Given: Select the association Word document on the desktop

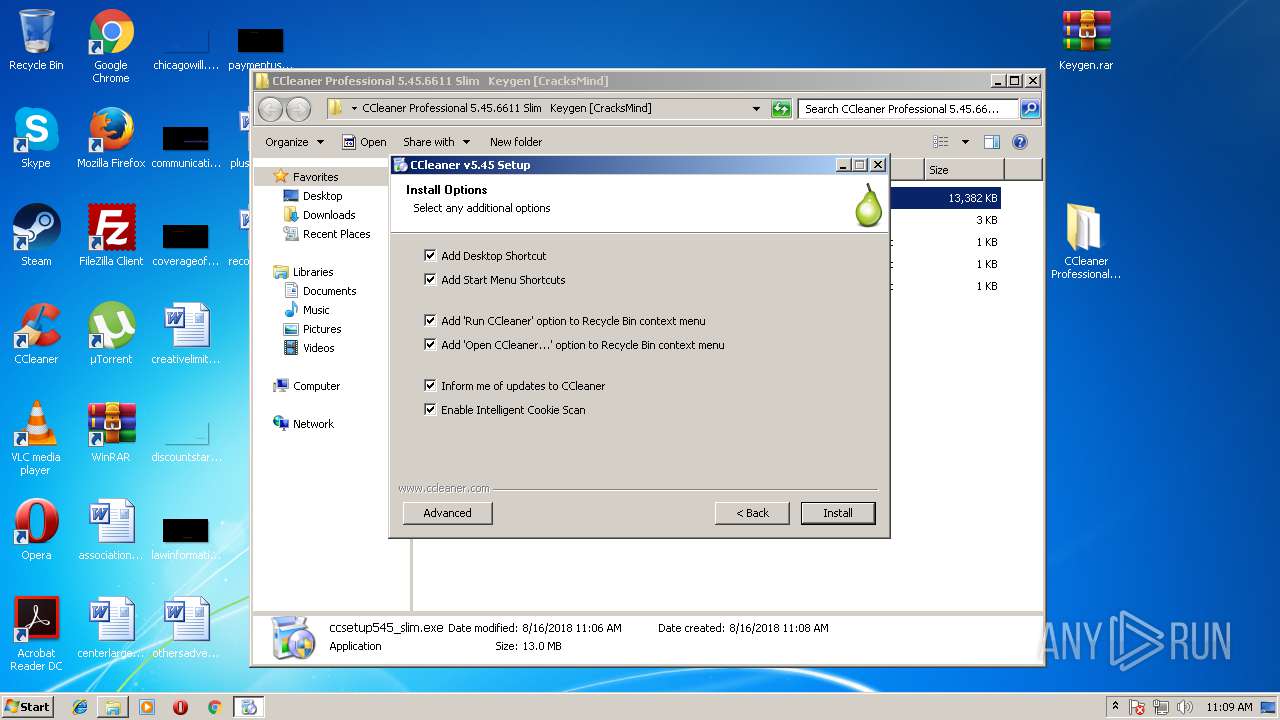Looking at the screenshot, I should point(111,530).
